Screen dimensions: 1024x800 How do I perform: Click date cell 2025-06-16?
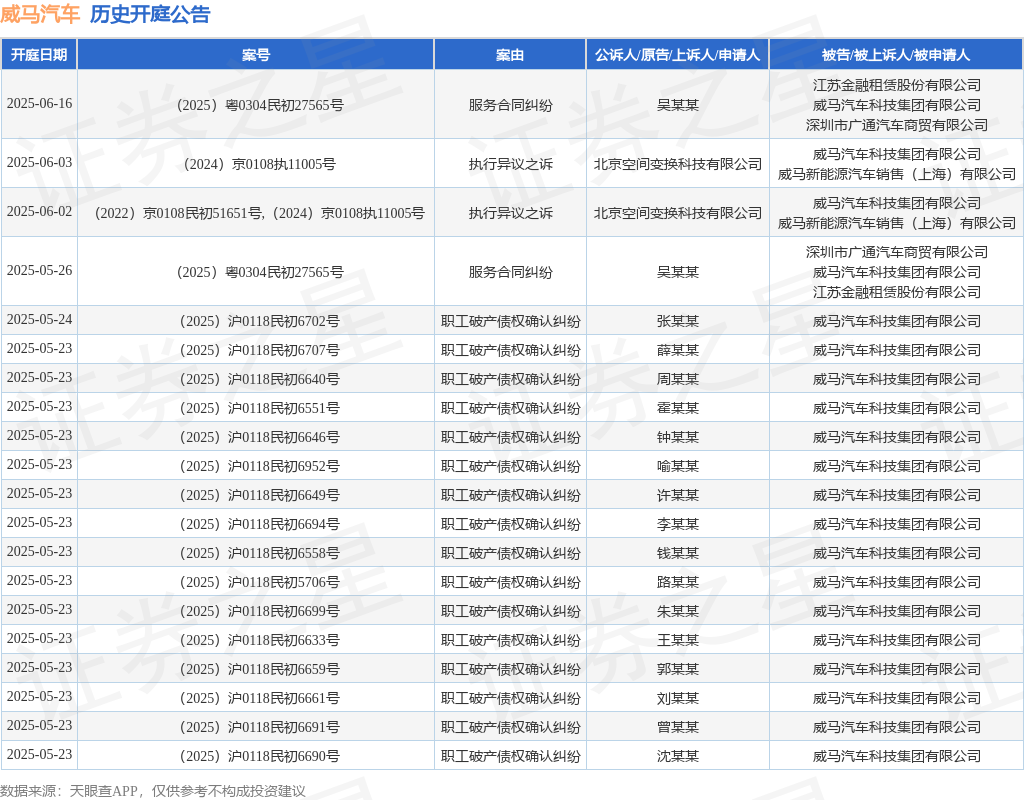39,104
